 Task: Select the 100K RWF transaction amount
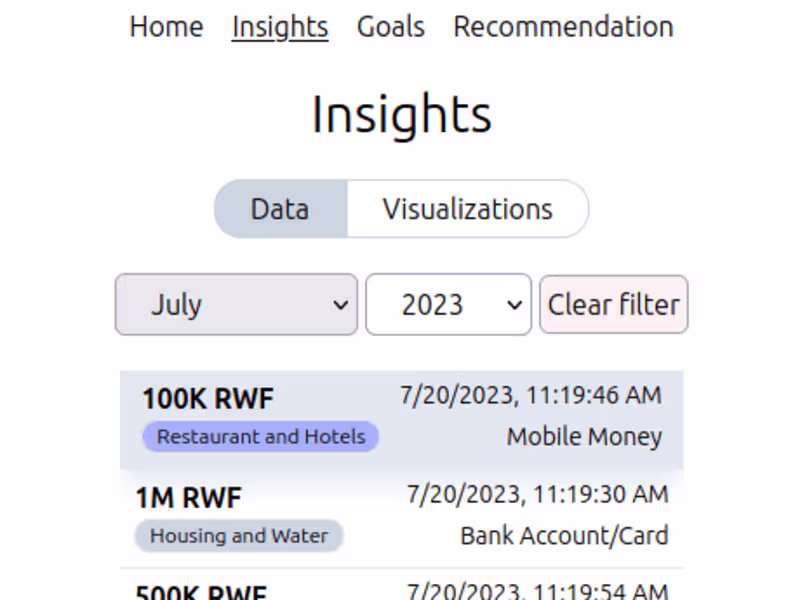(208, 399)
